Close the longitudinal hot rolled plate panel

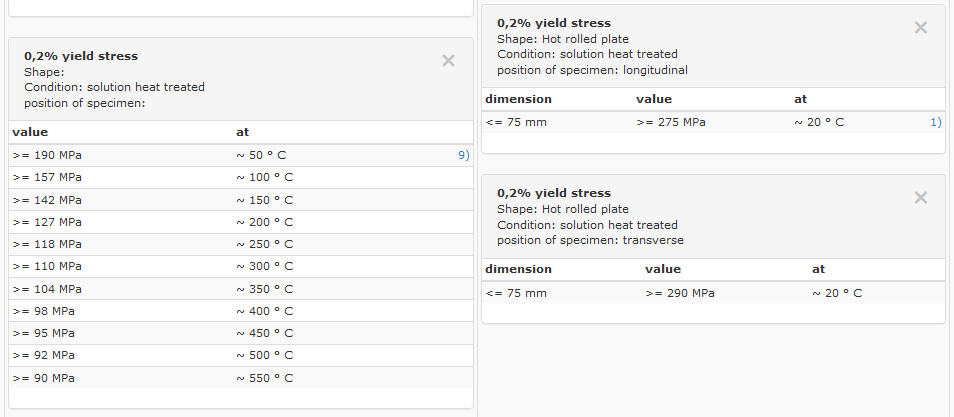[x=921, y=27]
